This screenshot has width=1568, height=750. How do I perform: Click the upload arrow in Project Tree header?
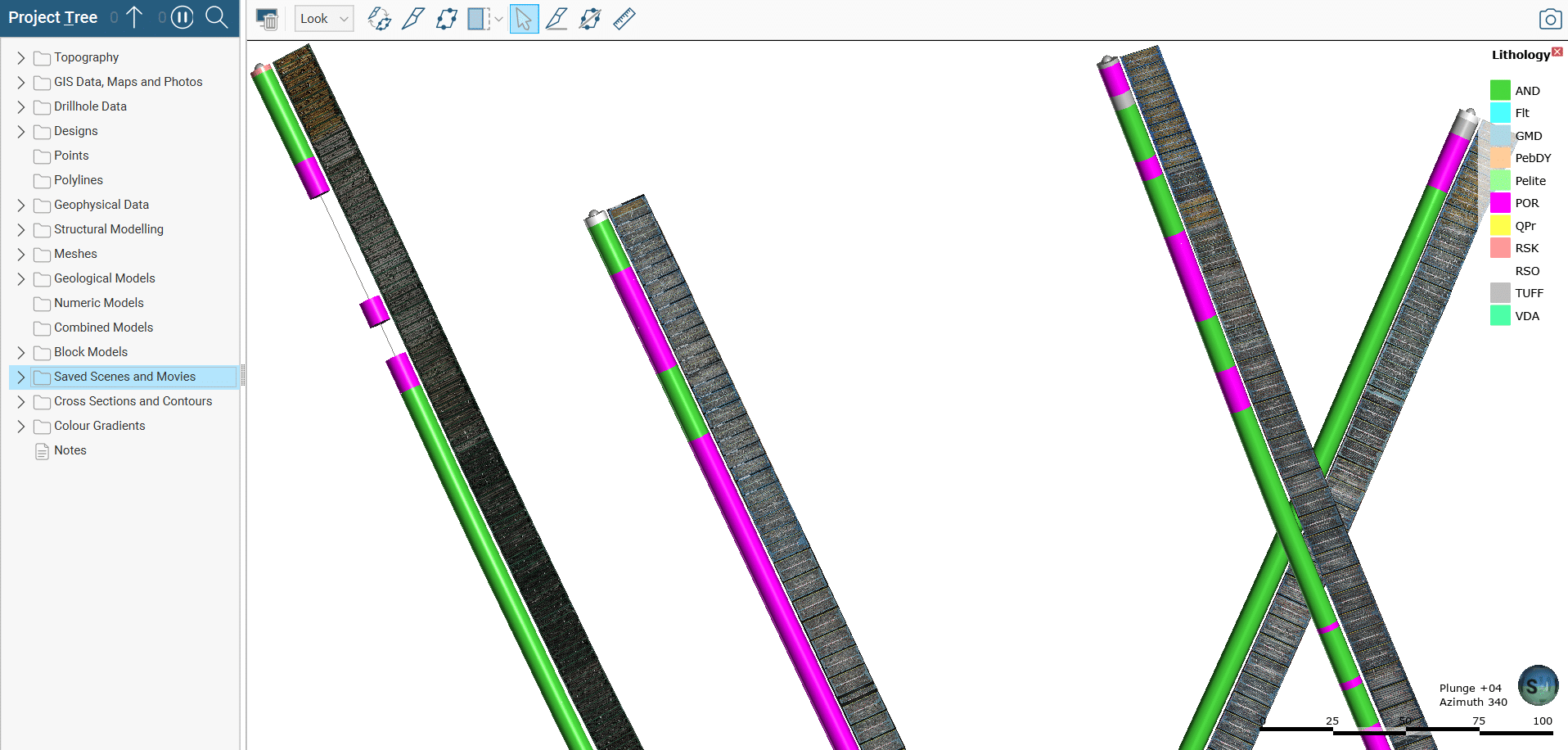[134, 17]
